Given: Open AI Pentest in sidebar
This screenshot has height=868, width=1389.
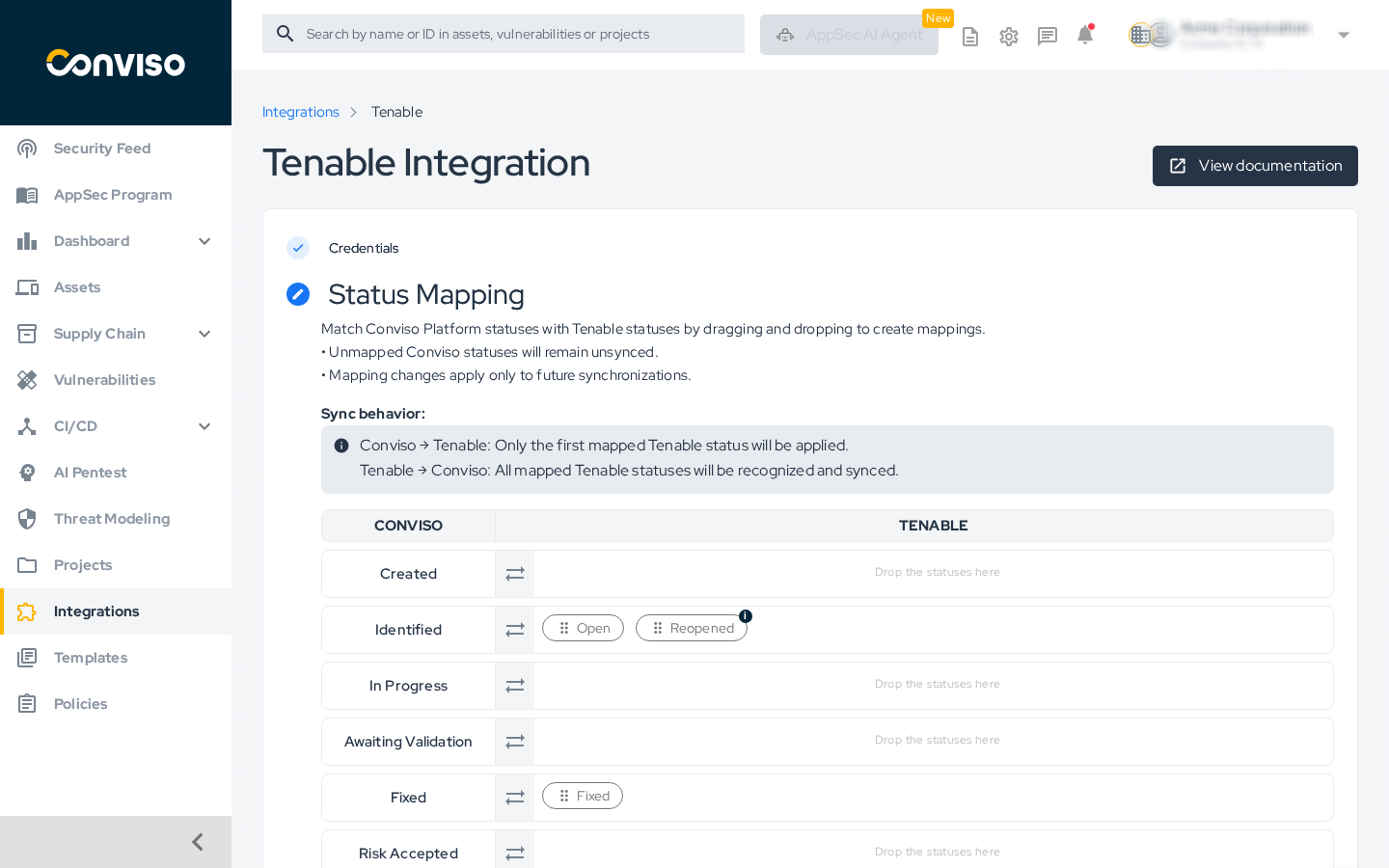Looking at the screenshot, I should (x=116, y=473).
